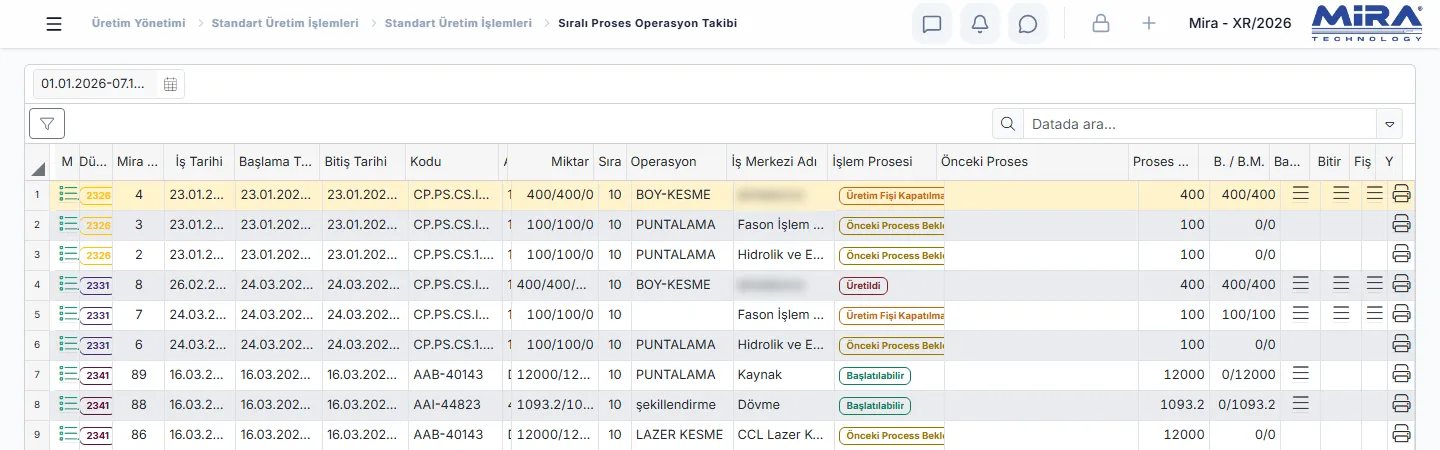This screenshot has width=1440, height=450.
Task: Open Sıralı Proses Operasyon Takibi breadcrumb
Action: point(647,22)
